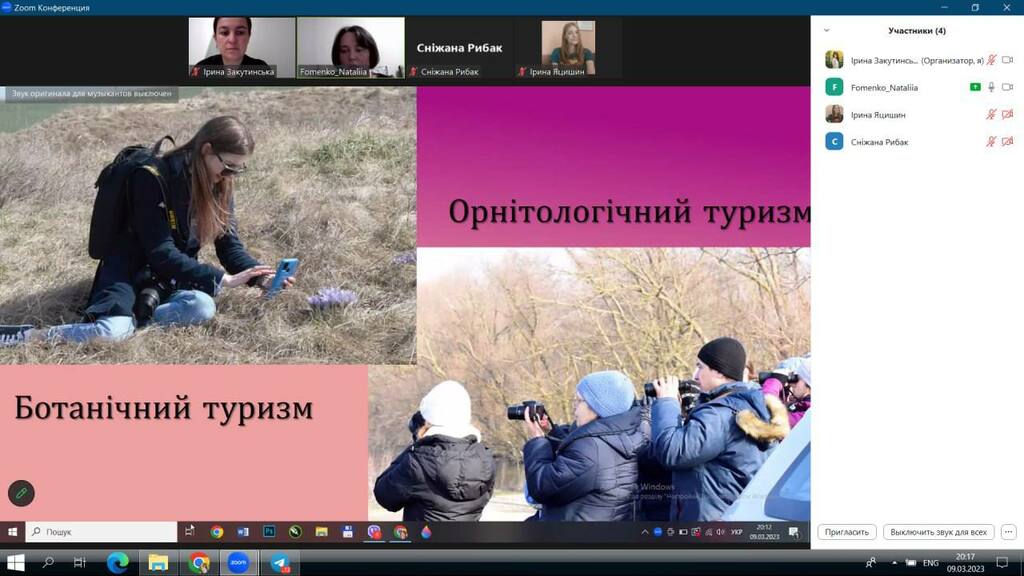This screenshot has height=576, width=1024.
Task: Open Microsoft Edge from the taskbar
Action: [118, 563]
